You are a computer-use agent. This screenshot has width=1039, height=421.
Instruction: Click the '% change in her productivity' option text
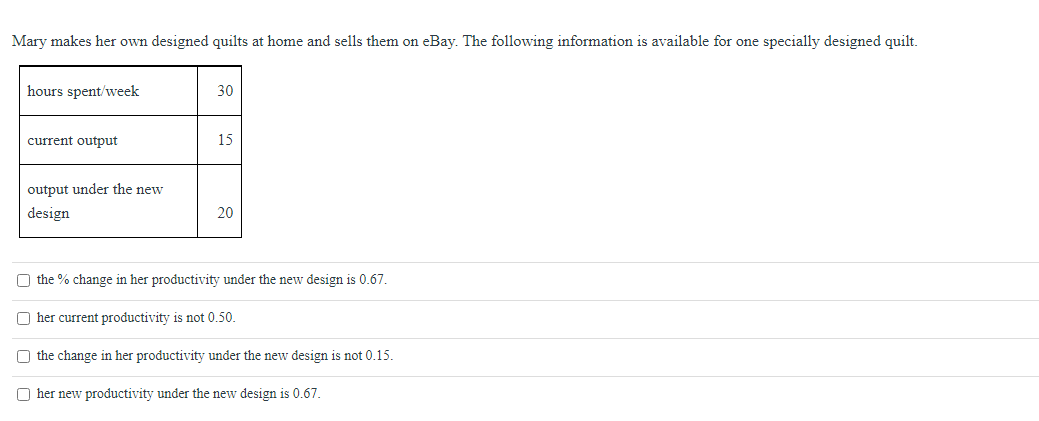(211, 280)
